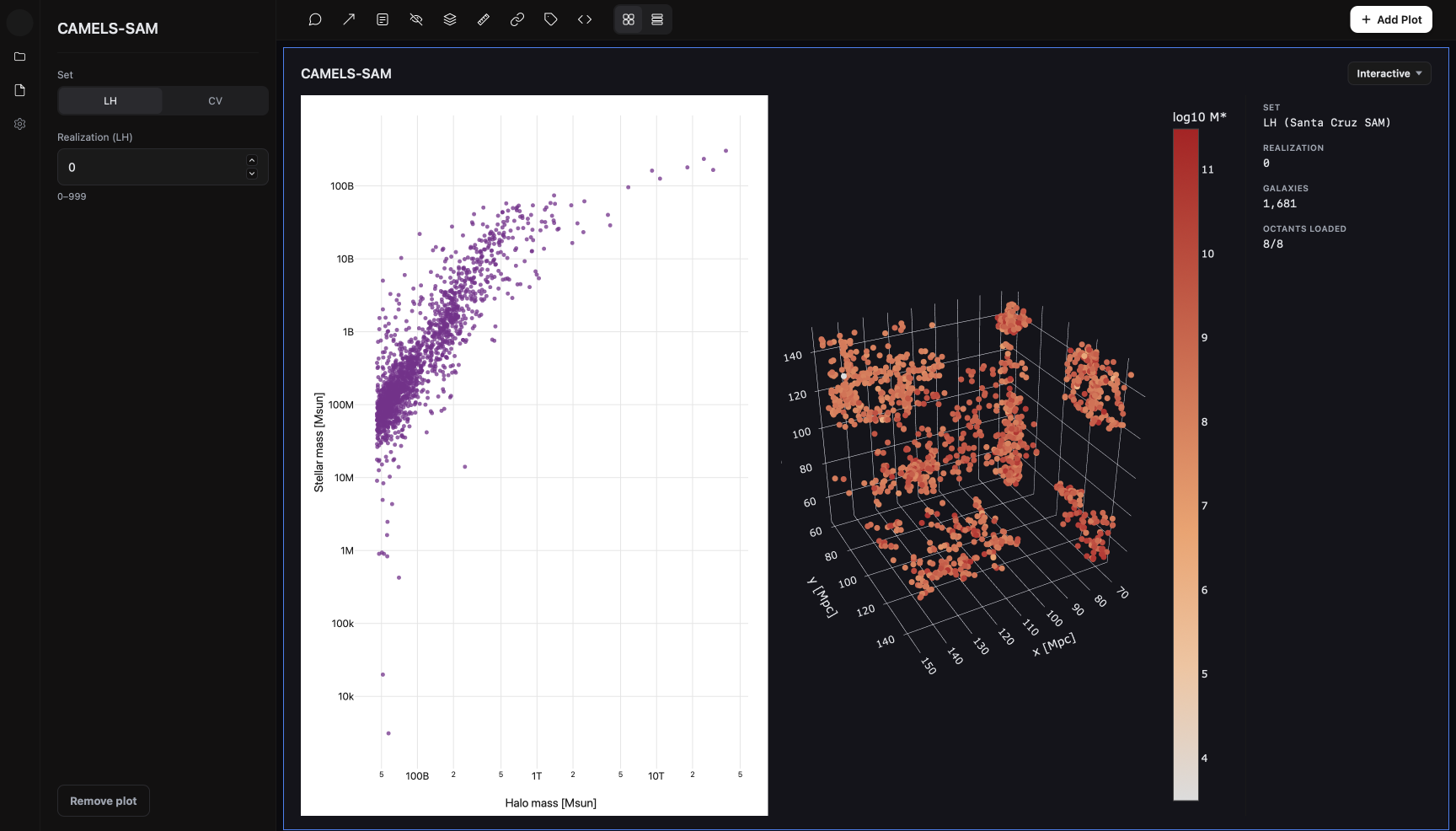1456x831 pixels.
Task: Click the '1T' halo mass tick label
Action: click(x=537, y=776)
